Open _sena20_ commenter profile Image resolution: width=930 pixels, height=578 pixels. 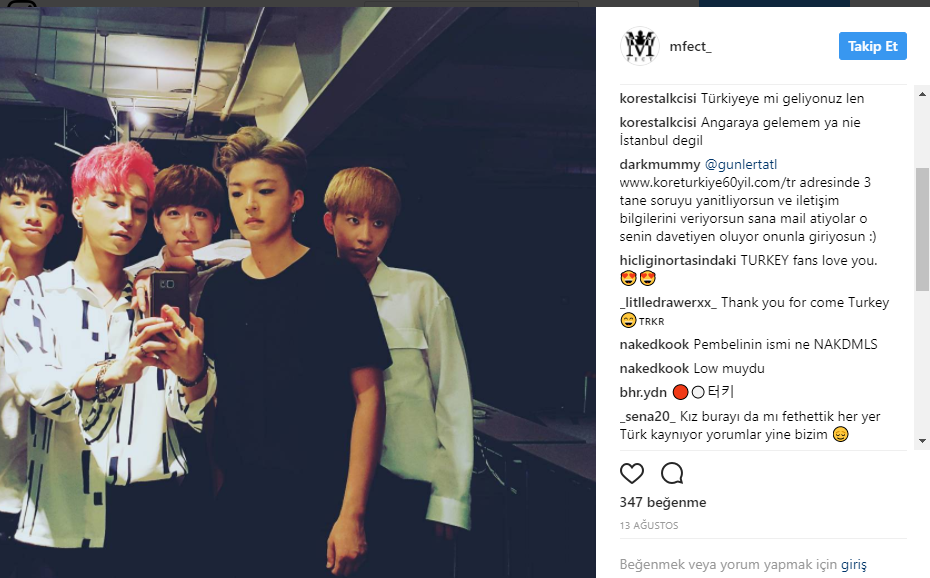click(x=648, y=416)
